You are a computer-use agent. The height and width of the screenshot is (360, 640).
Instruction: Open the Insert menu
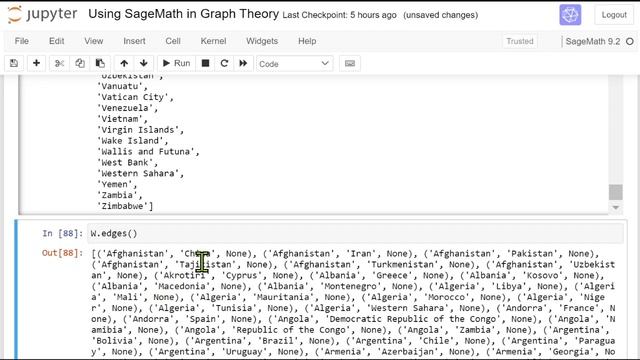134,41
